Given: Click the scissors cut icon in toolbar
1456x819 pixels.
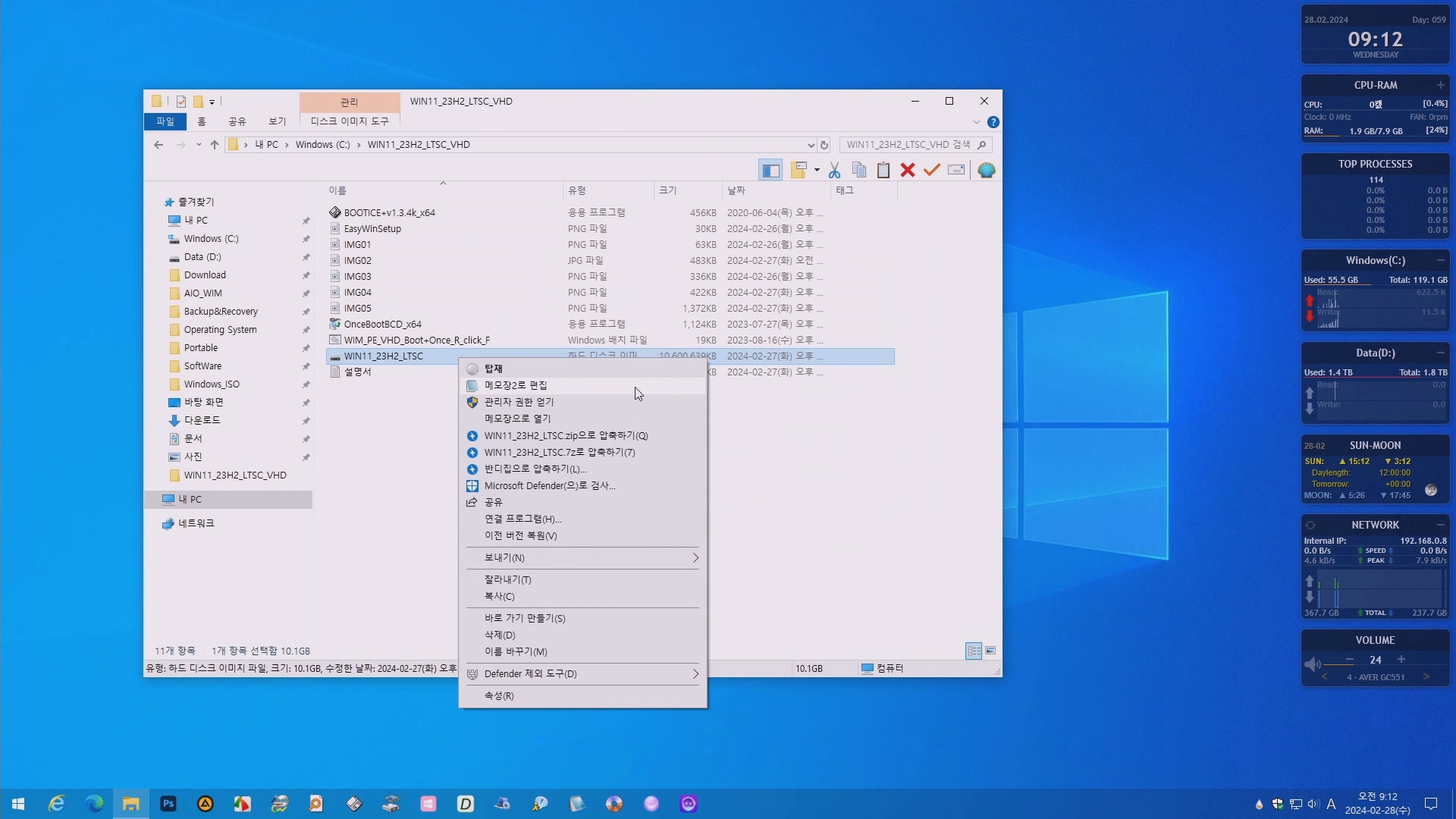Looking at the screenshot, I should tap(835, 171).
